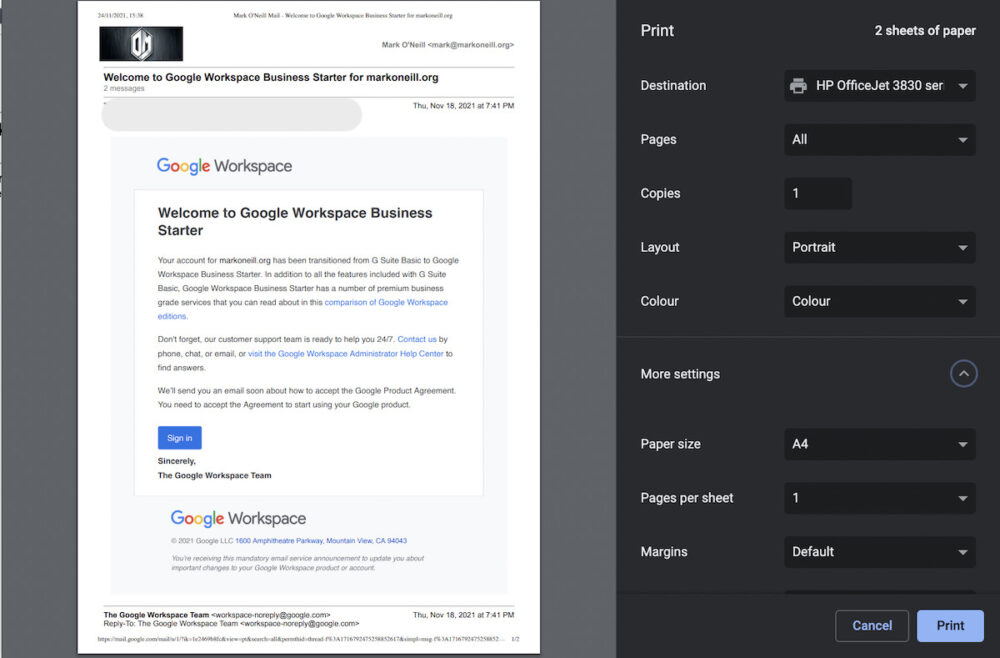Click the Google Workspace logo above the welcome card
The image size is (1000, 658).
point(224,166)
